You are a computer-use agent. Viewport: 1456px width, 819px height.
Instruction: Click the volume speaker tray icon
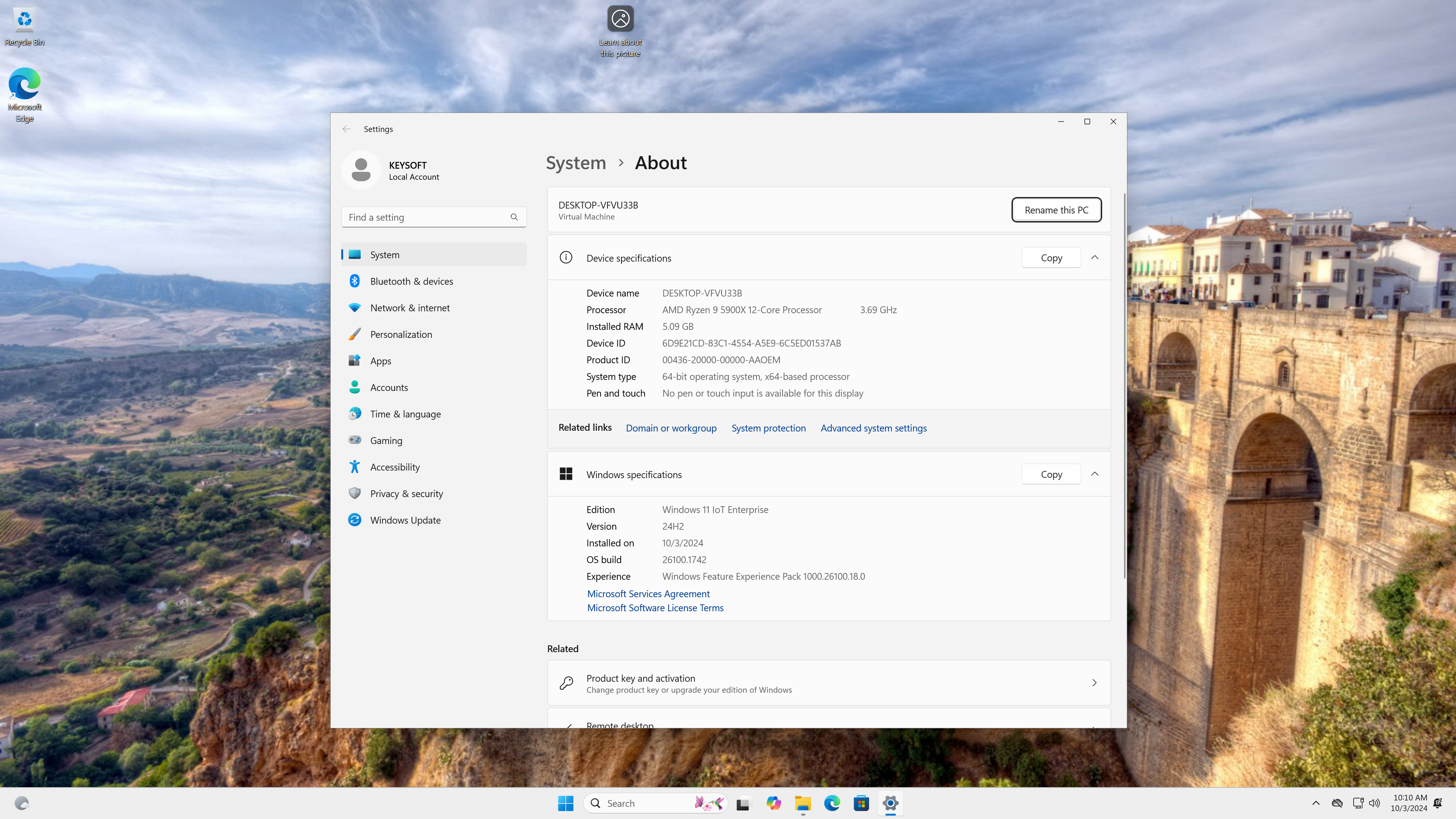(x=1374, y=803)
